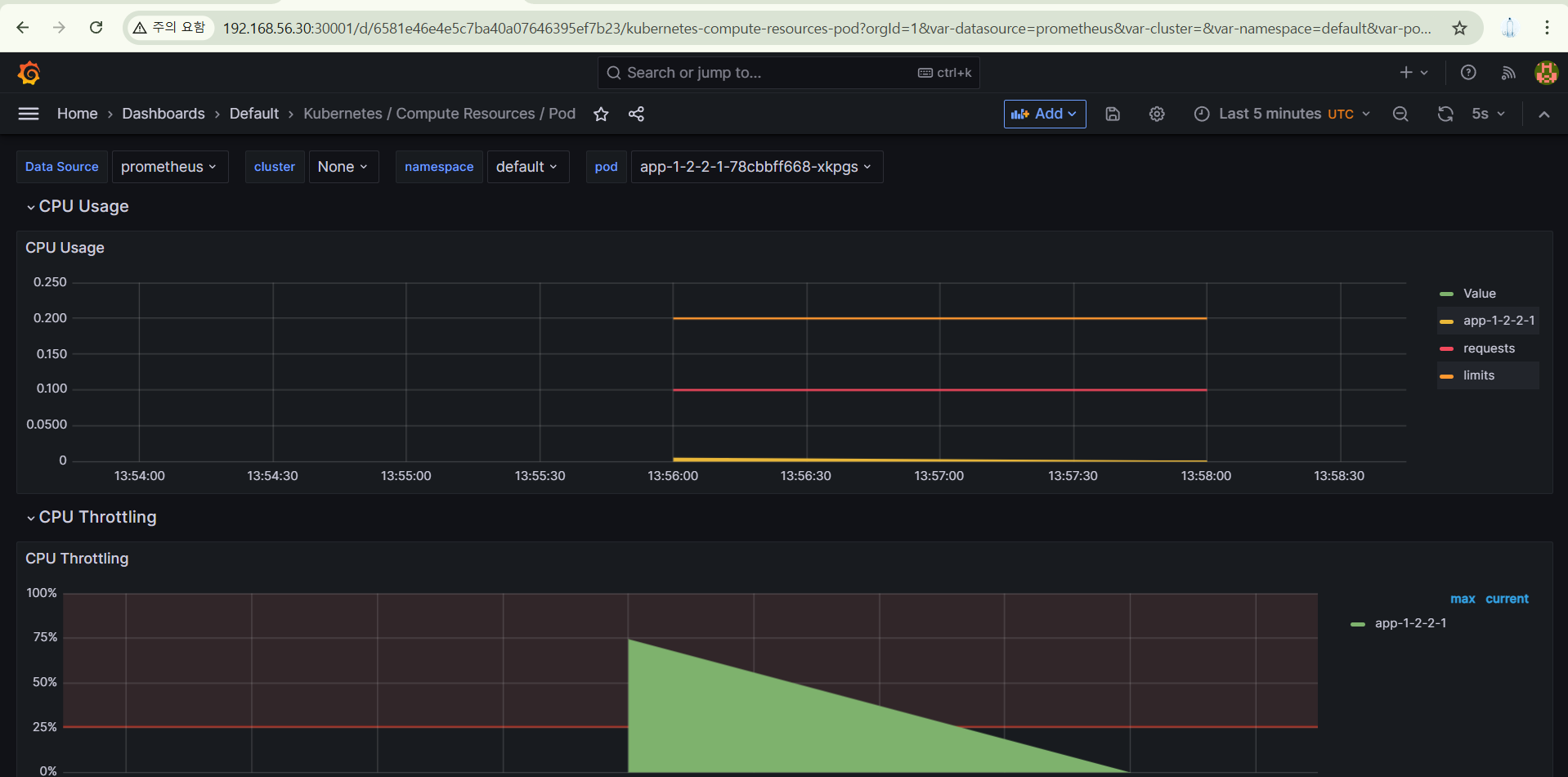The width and height of the screenshot is (1568, 777).
Task: Open browser three-dot menu
Action: coord(1547,28)
